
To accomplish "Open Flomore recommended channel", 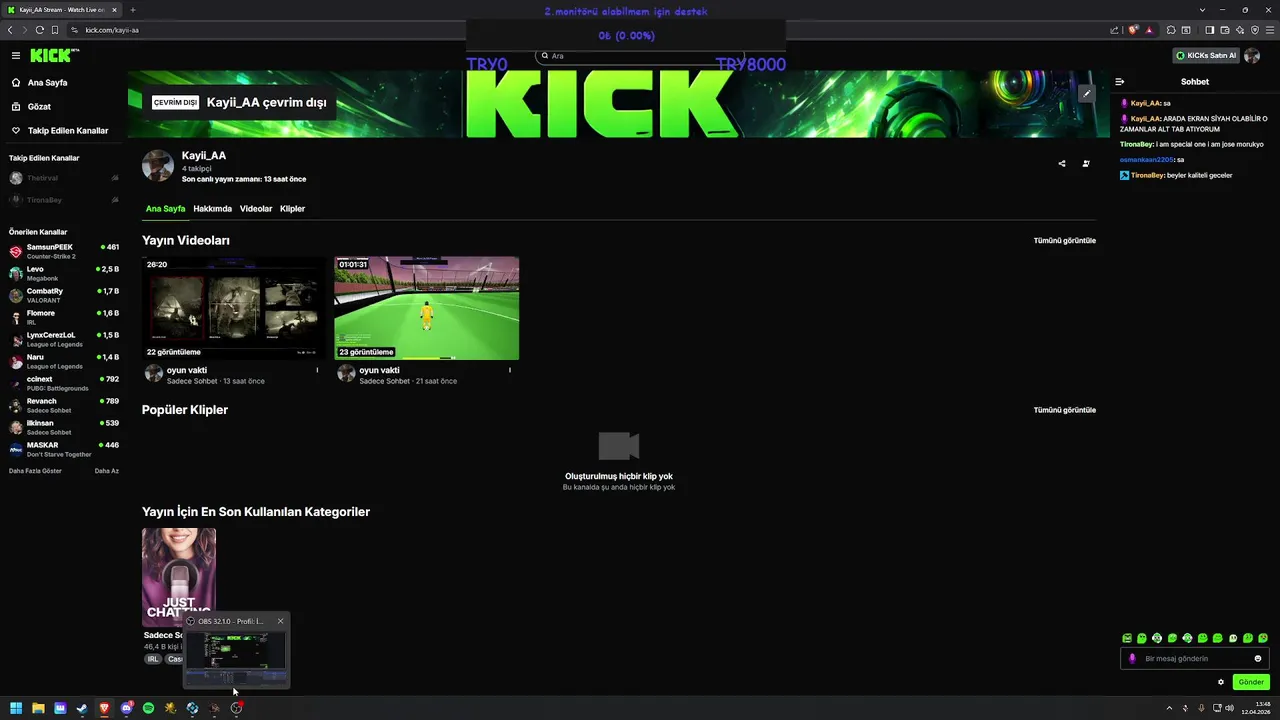I will coord(64,317).
